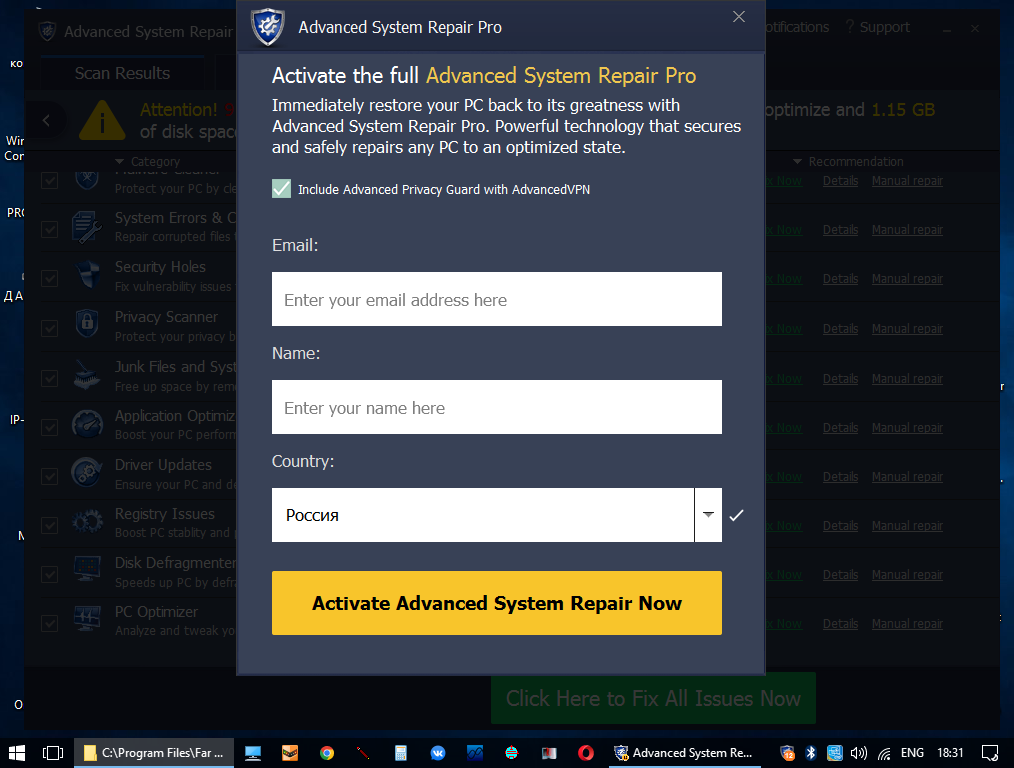This screenshot has height=768, width=1014.
Task: Click the network tray icon
Action: [x=884, y=752]
